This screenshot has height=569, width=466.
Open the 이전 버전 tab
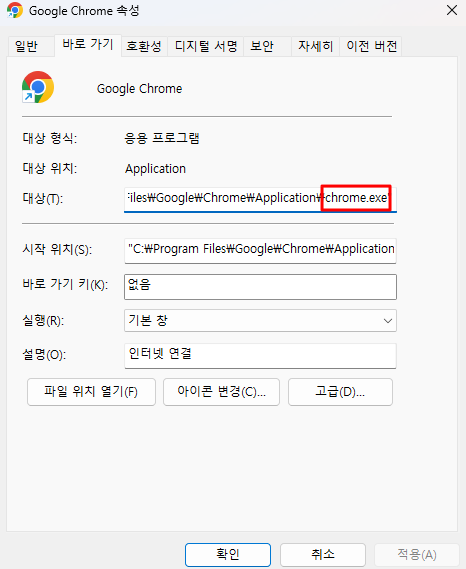point(371,46)
